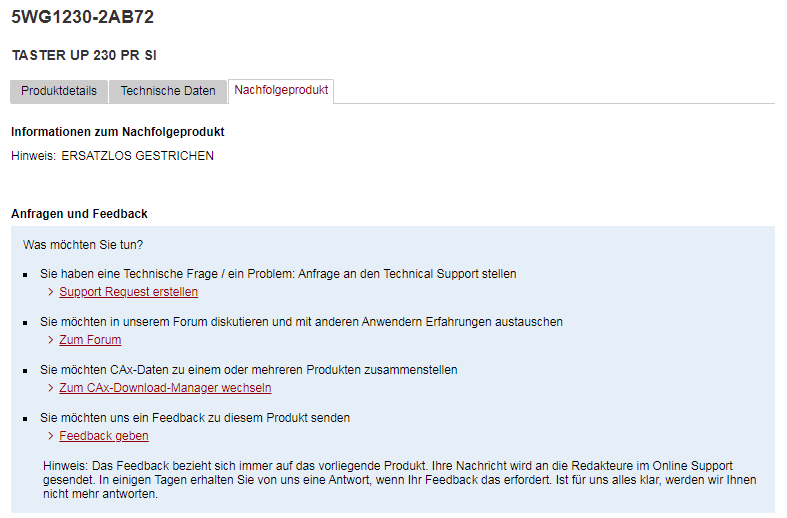Viewport: 787px width, 518px height.
Task: Click chevron arrow before Support Request erstellen
Action: [x=51, y=292]
